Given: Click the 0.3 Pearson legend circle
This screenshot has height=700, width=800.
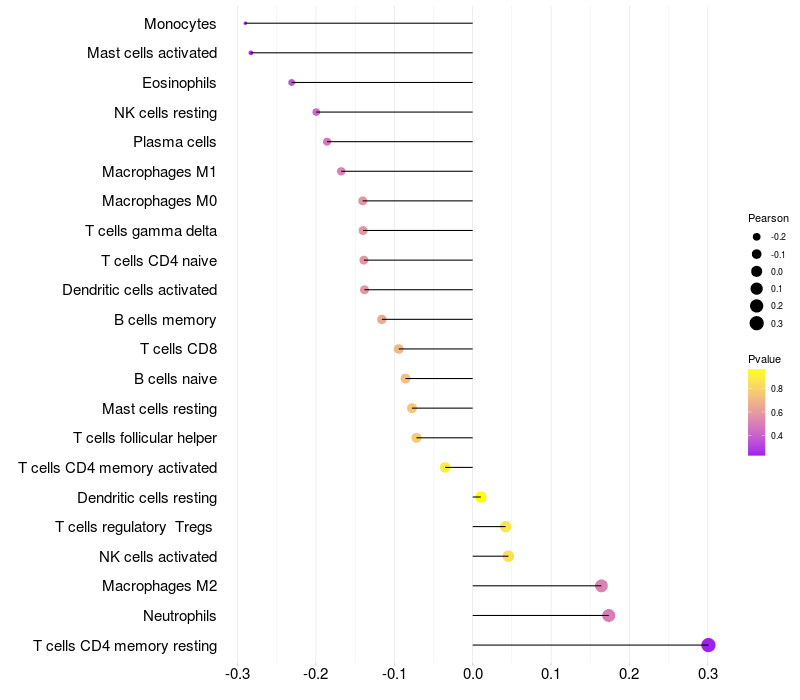Looking at the screenshot, I should pos(757,323).
